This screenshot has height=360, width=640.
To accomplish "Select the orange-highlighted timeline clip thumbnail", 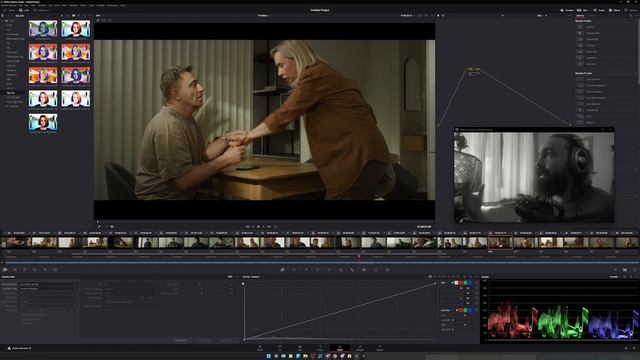I will (500, 243).
